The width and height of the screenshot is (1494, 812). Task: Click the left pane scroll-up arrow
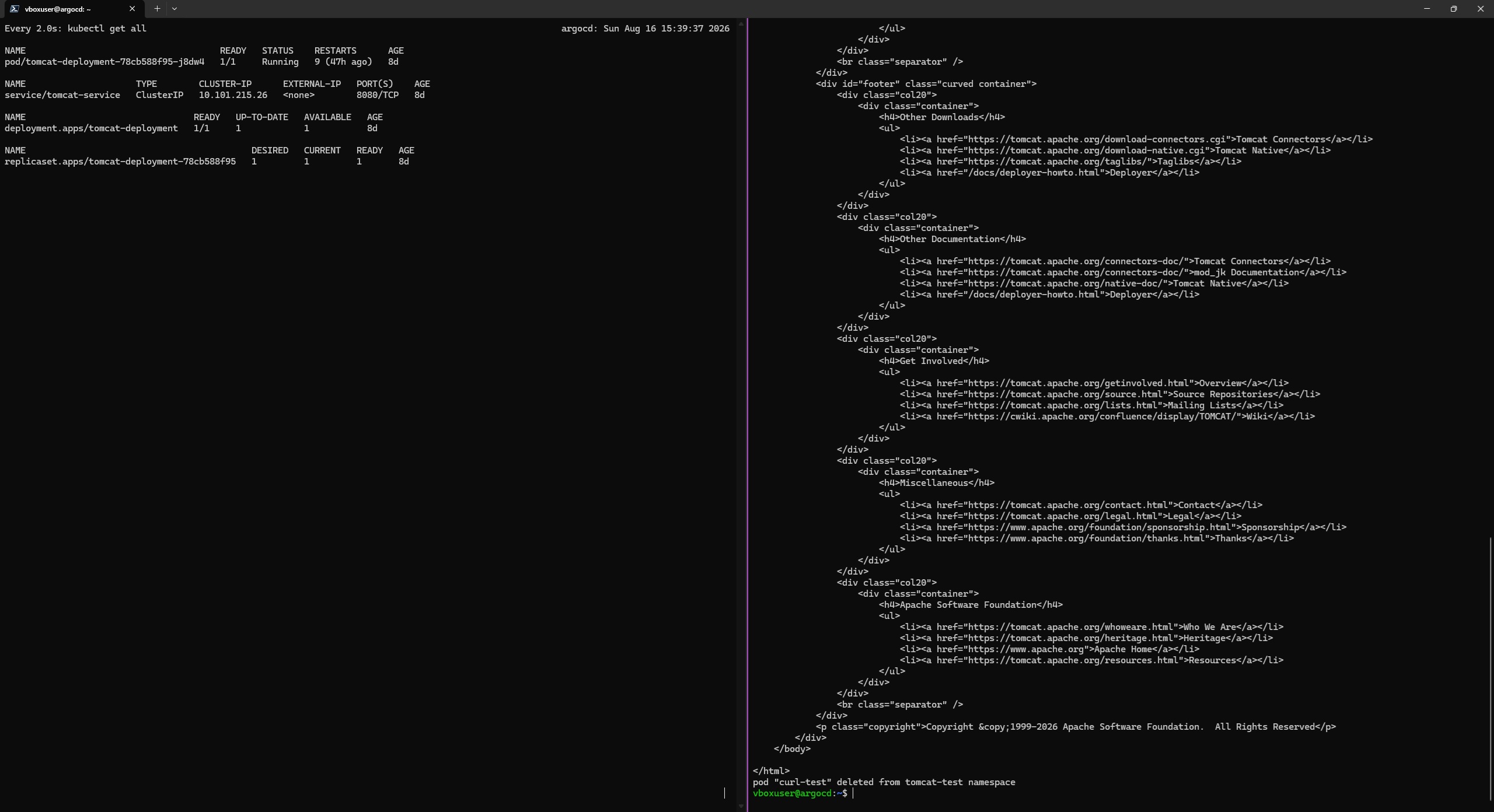pyautogui.click(x=741, y=24)
